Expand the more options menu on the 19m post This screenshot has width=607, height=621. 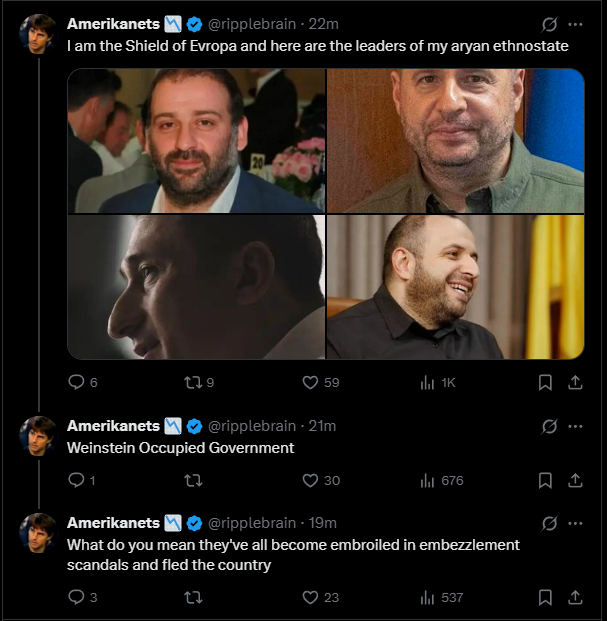pos(575,523)
